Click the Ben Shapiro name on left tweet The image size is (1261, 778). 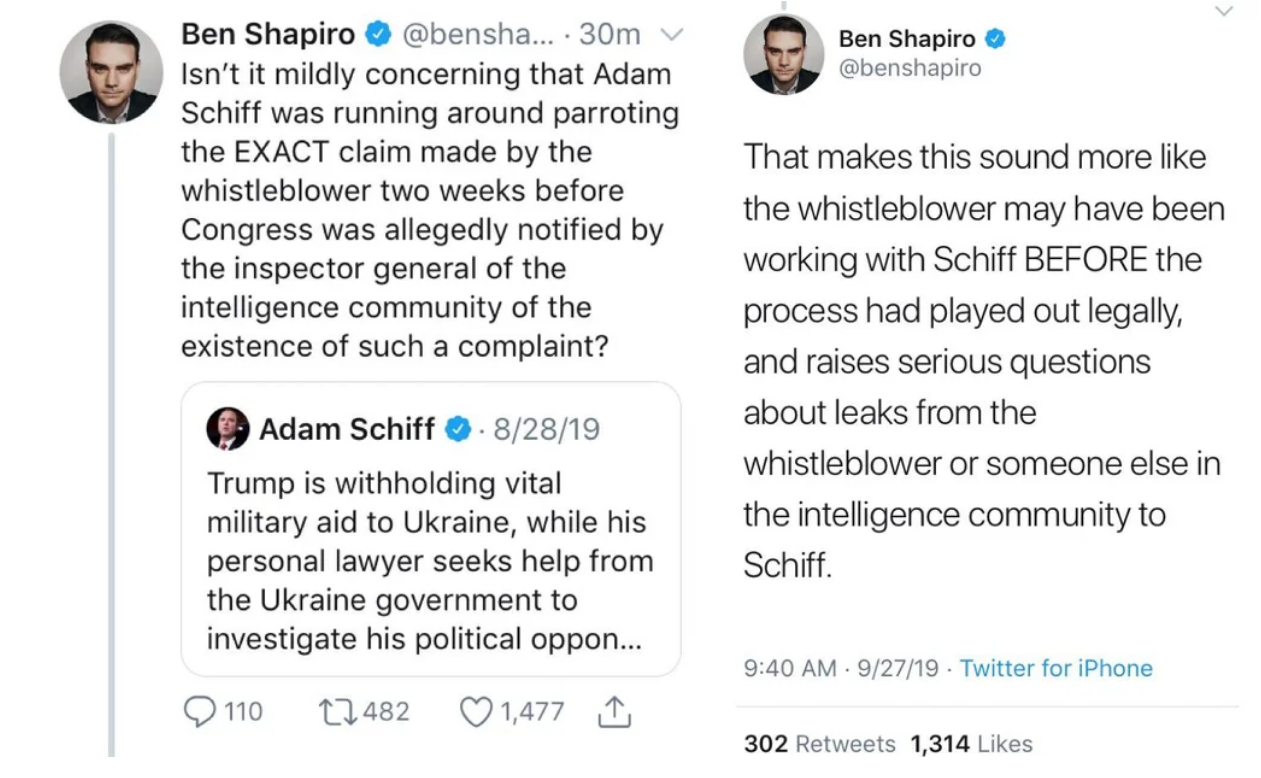267,35
